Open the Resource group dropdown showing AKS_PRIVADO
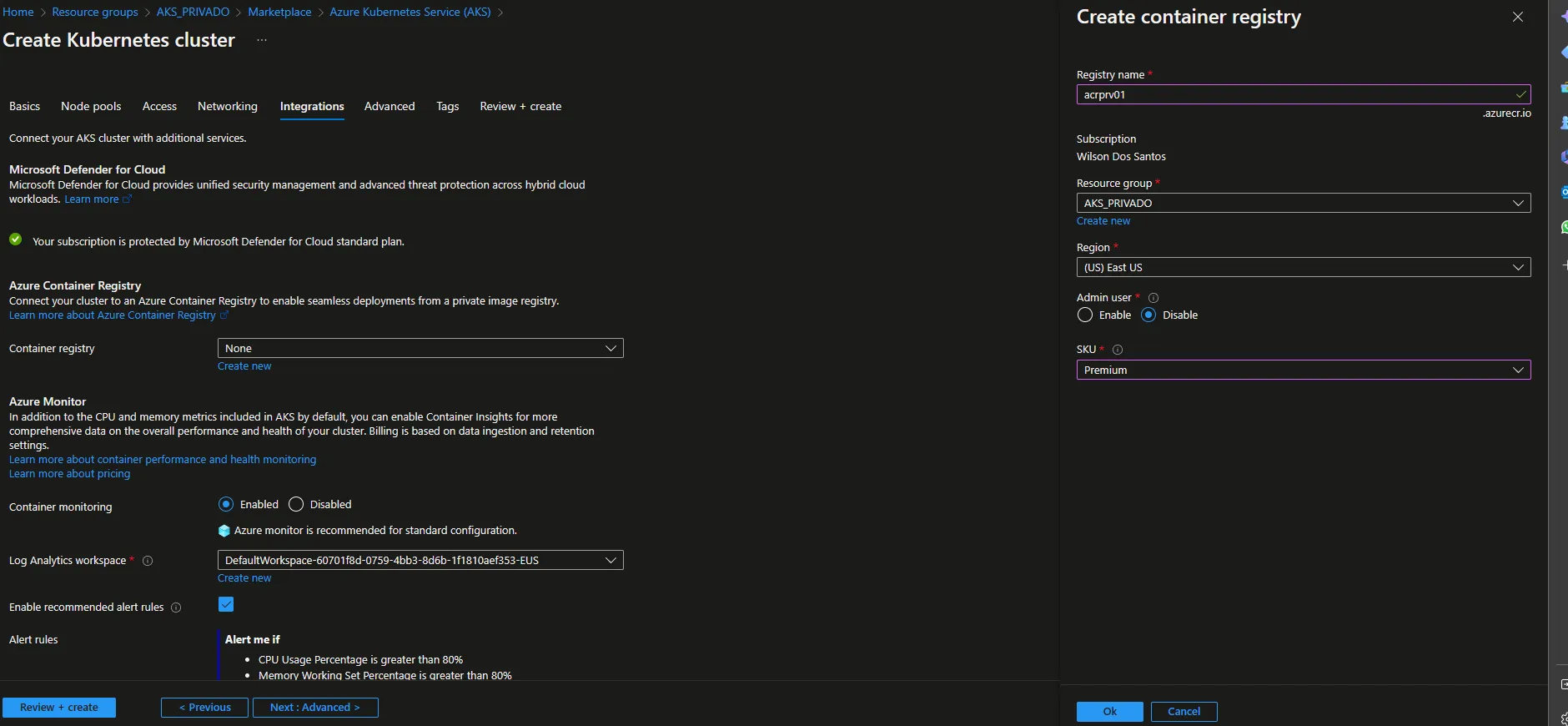Image resolution: width=1568 pixels, height=726 pixels. (x=1304, y=203)
